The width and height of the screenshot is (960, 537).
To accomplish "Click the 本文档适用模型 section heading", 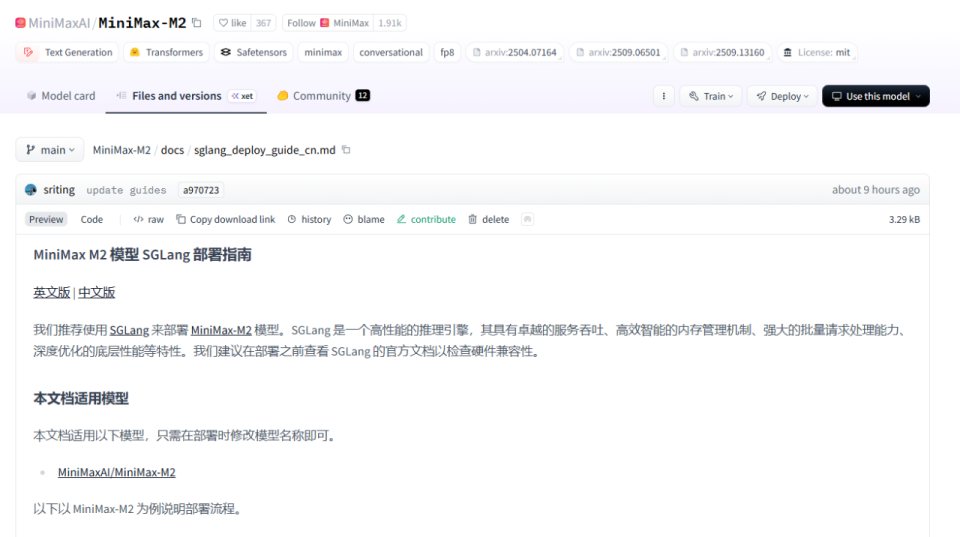I will coord(81,399).
